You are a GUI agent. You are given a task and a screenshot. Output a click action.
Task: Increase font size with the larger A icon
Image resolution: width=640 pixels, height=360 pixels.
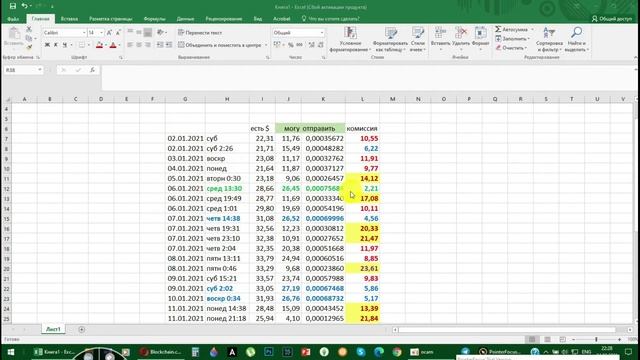click(x=109, y=33)
